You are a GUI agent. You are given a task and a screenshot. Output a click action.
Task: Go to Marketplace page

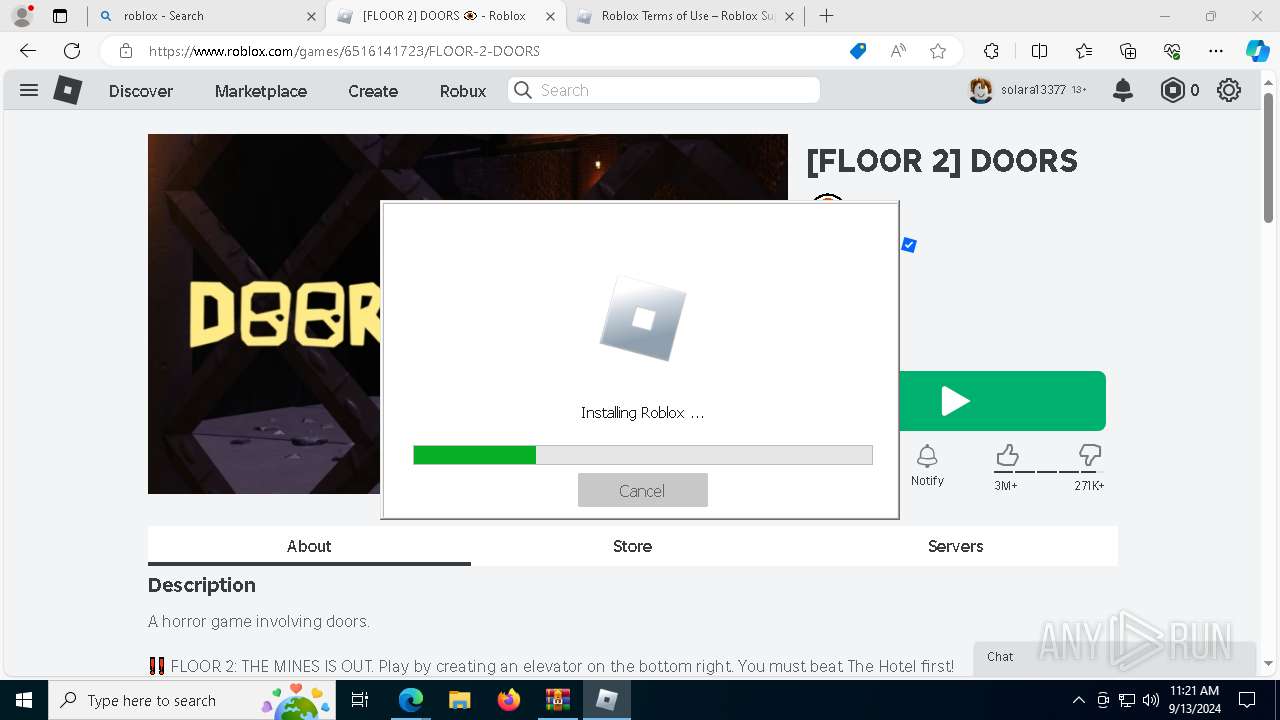point(261,90)
